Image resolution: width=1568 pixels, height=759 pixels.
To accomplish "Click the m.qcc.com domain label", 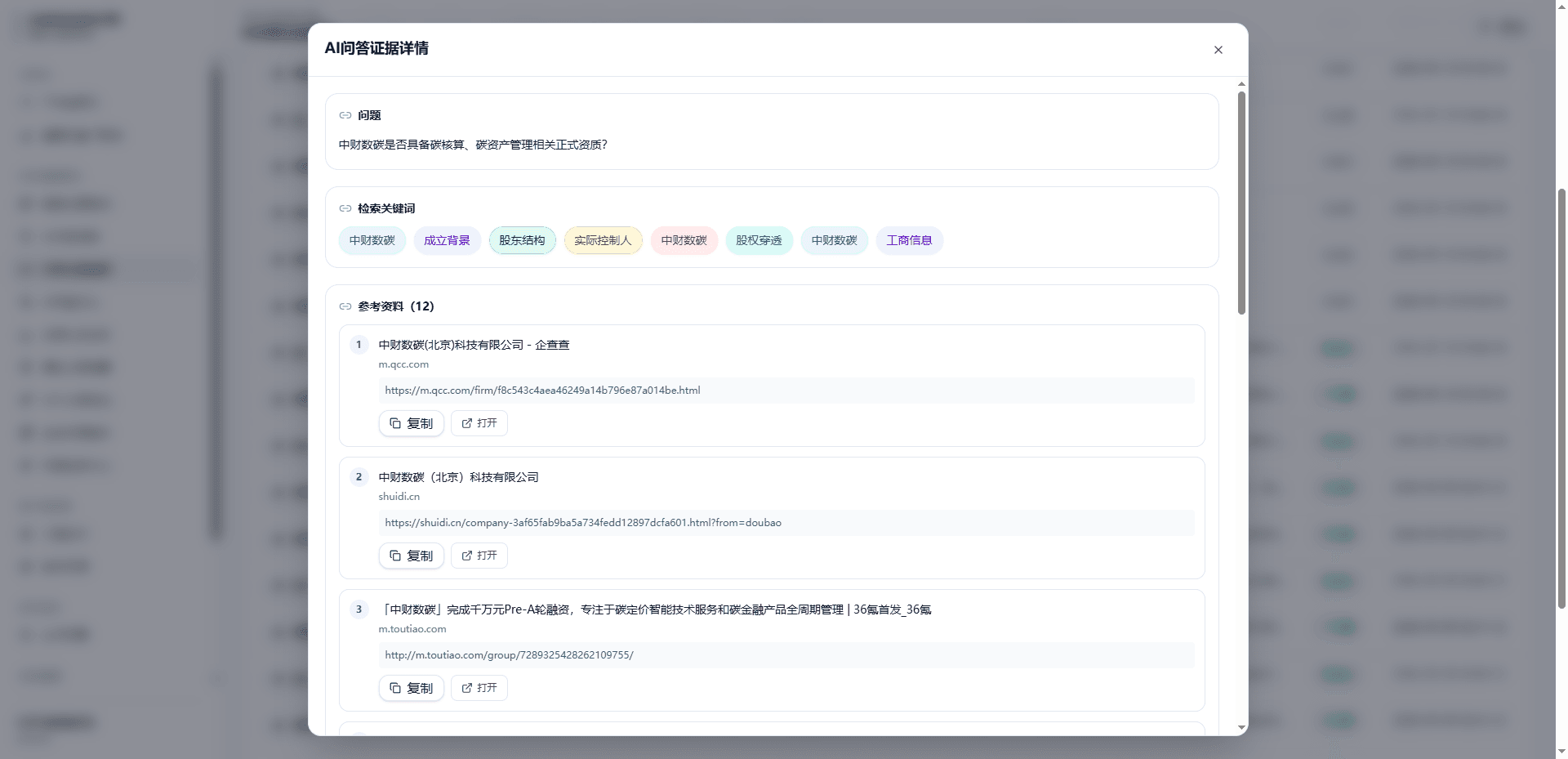I will (403, 364).
